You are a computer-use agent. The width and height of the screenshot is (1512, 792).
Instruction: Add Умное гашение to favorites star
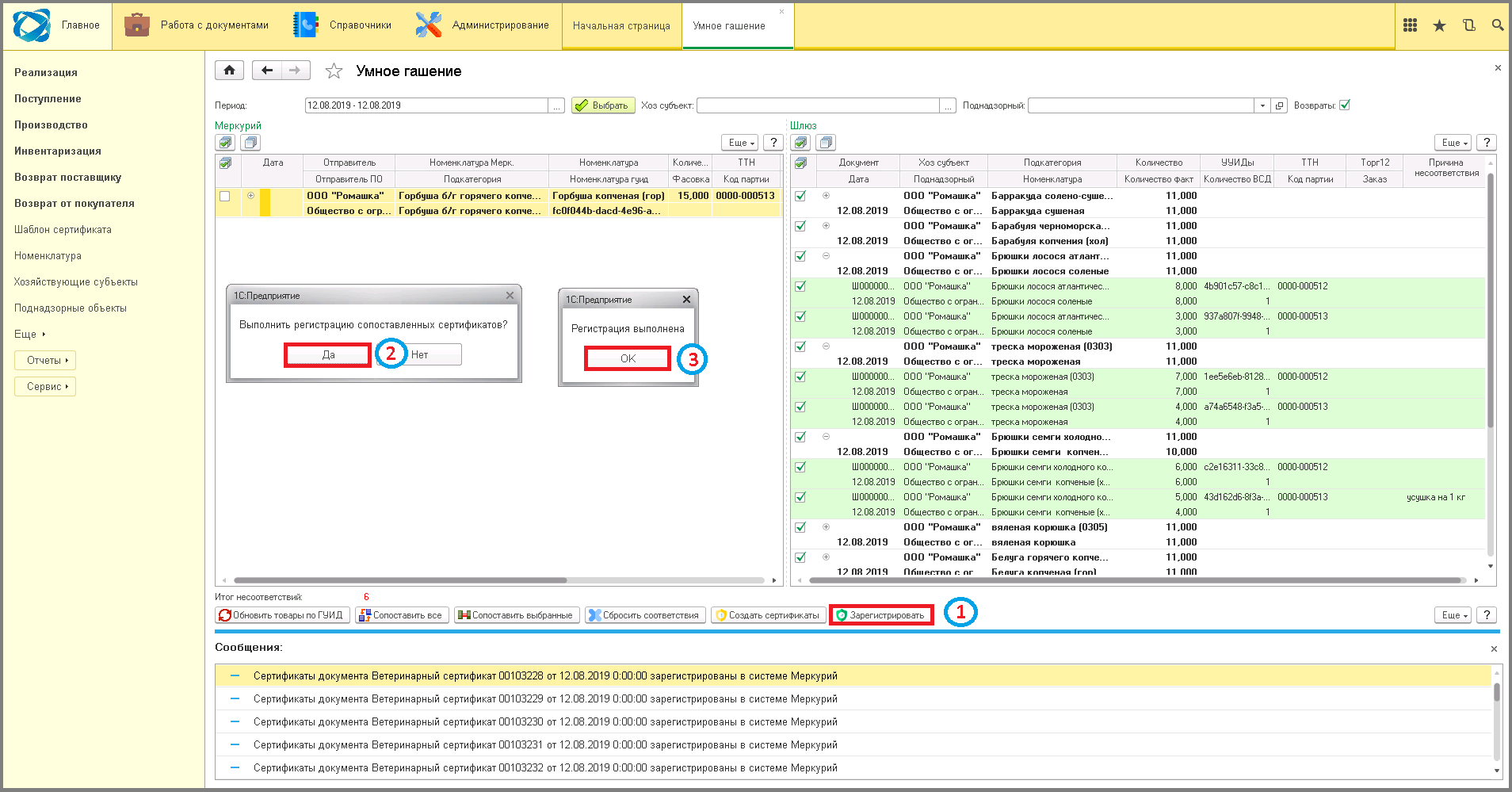pyautogui.click(x=334, y=71)
